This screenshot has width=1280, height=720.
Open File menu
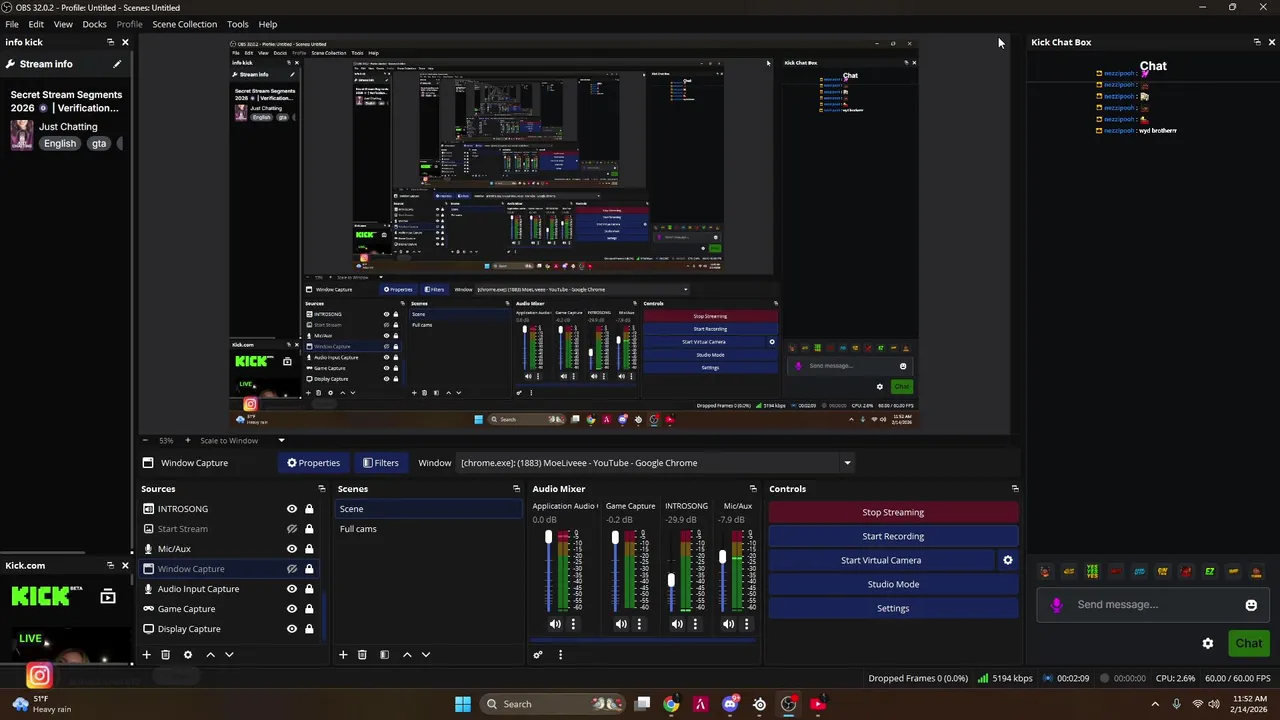12,24
